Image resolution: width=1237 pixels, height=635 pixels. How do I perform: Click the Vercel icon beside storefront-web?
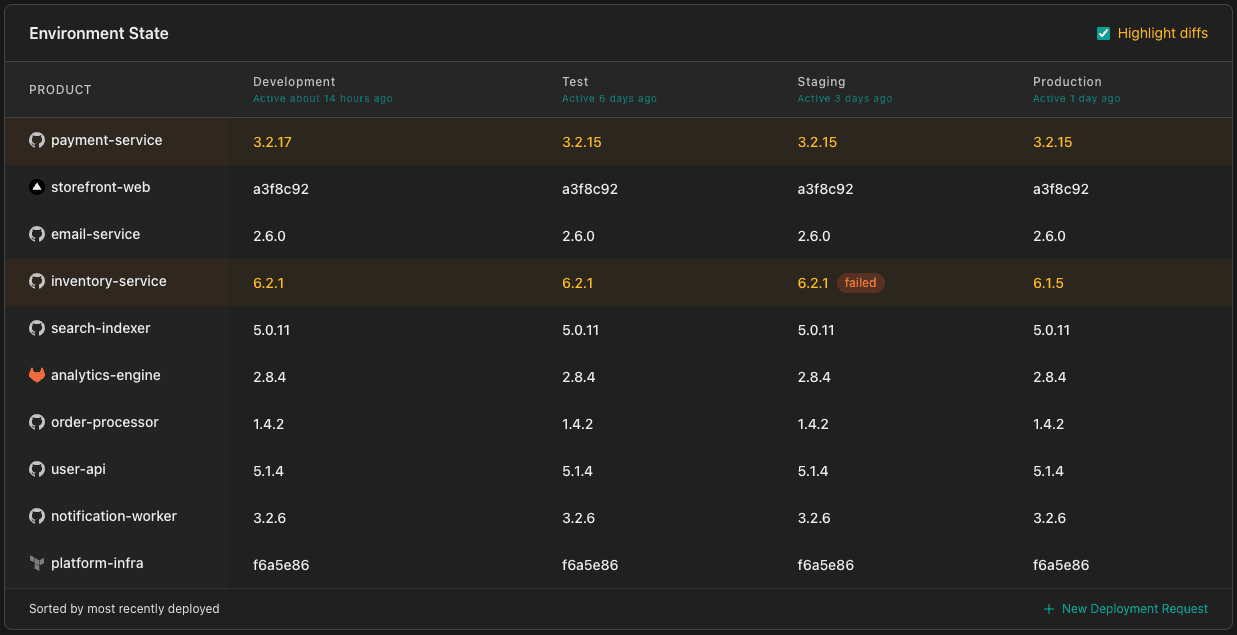point(37,188)
